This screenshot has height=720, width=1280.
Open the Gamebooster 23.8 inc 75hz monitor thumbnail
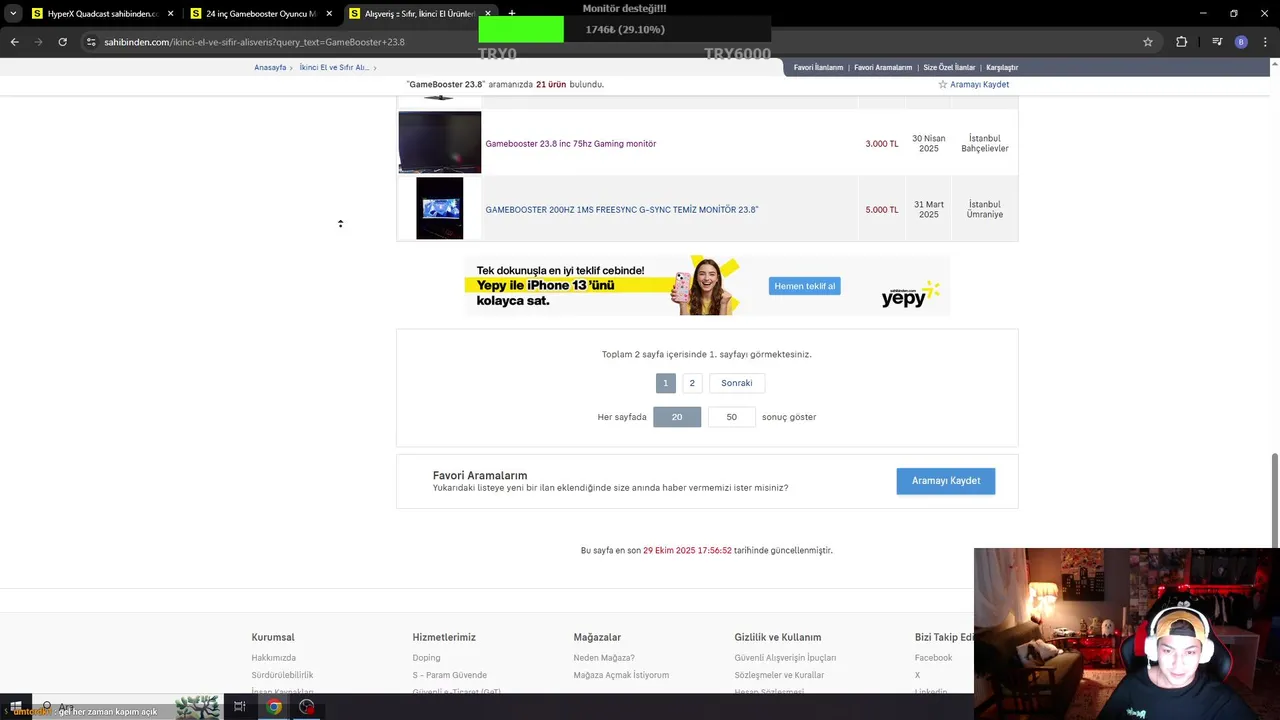(x=440, y=142)
